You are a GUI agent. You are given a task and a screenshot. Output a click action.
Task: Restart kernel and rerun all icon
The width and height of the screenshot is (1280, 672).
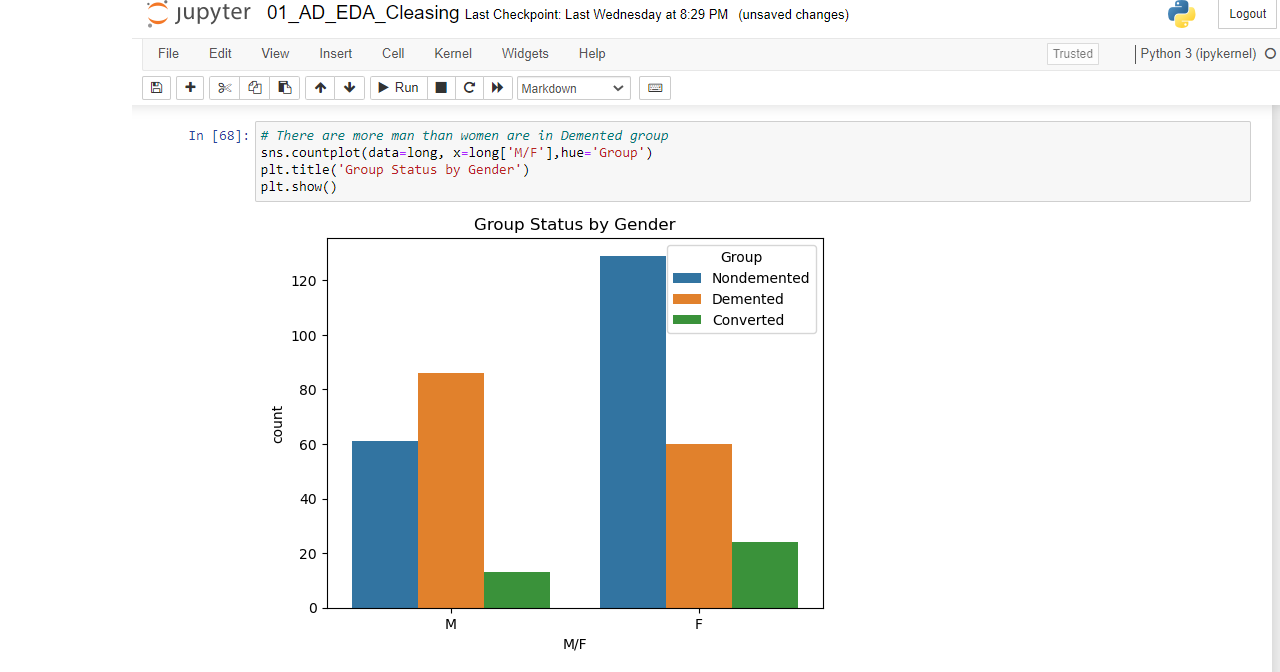click(497, 88)
